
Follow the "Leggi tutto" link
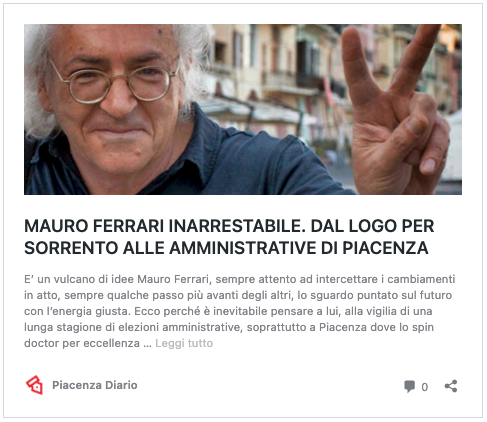pyautogui.click(x=184, y=343)
